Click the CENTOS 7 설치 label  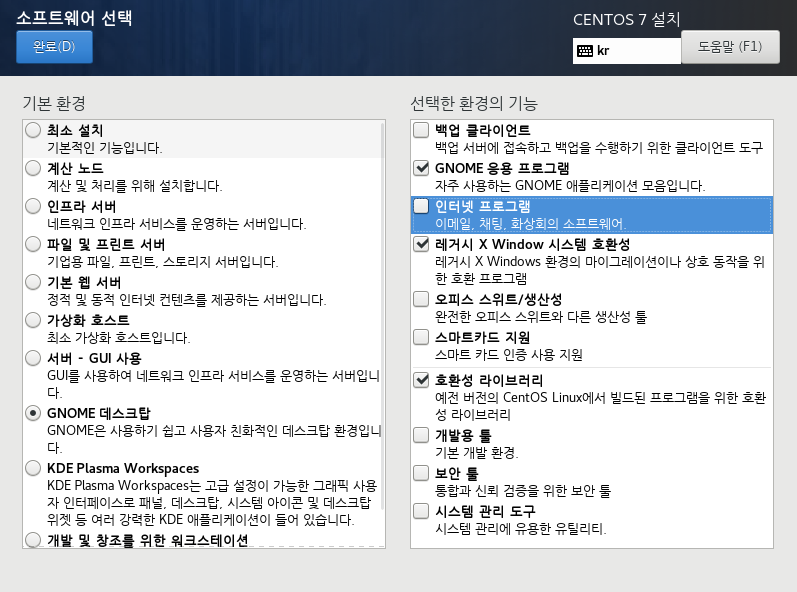[626, 20]
